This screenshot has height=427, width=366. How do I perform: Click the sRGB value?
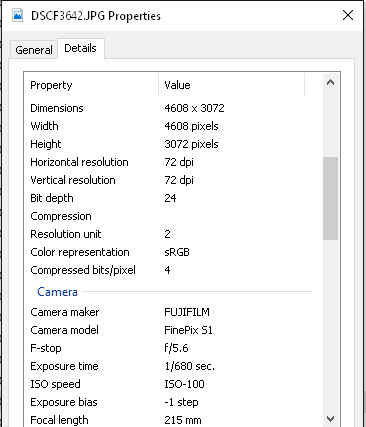click(x=177, y=252)
